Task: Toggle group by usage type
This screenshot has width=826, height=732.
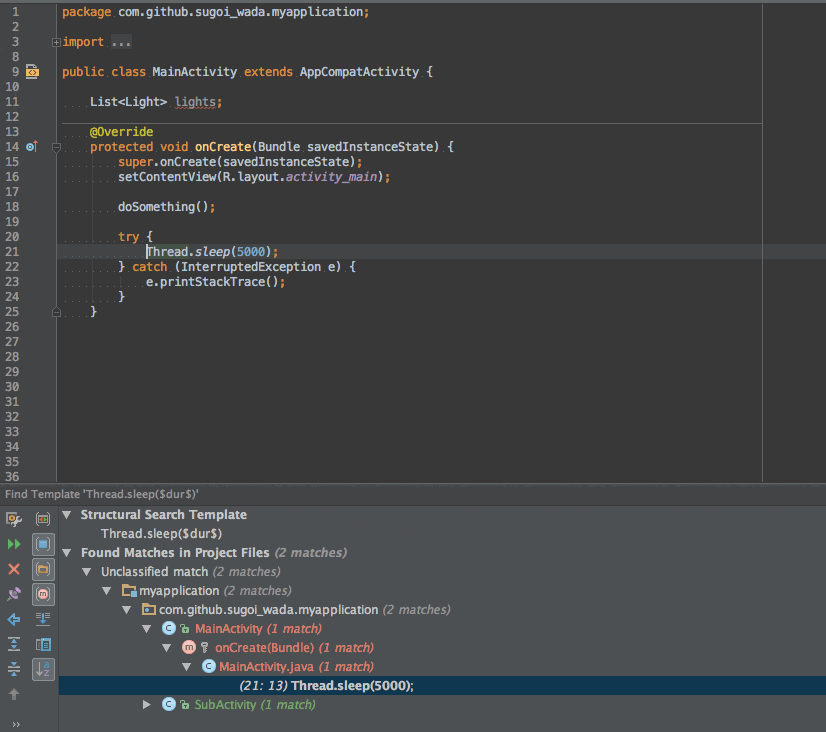Action: point(43,519)
